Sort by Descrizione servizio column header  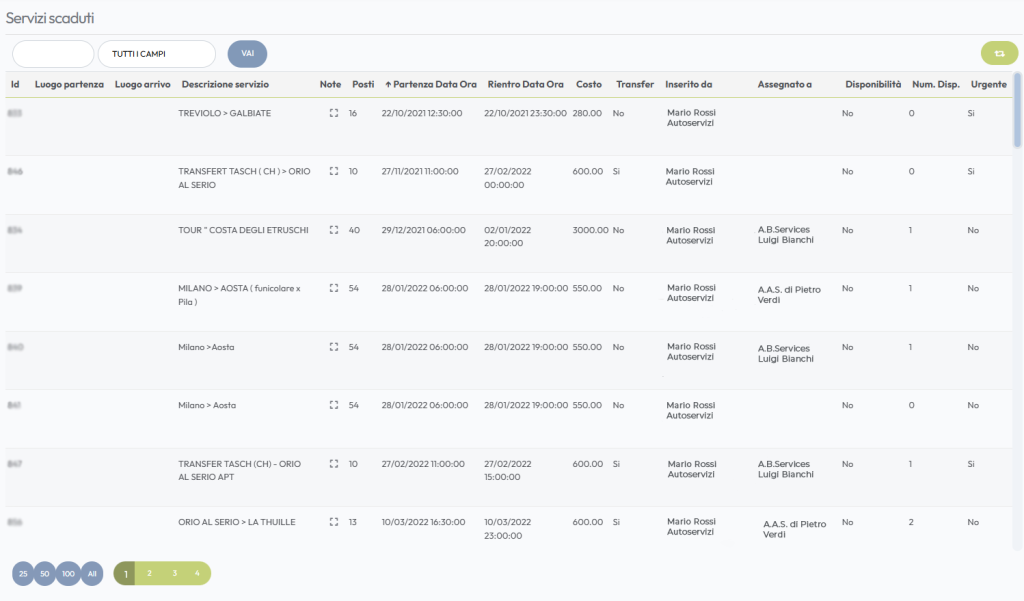click(225, 85)
